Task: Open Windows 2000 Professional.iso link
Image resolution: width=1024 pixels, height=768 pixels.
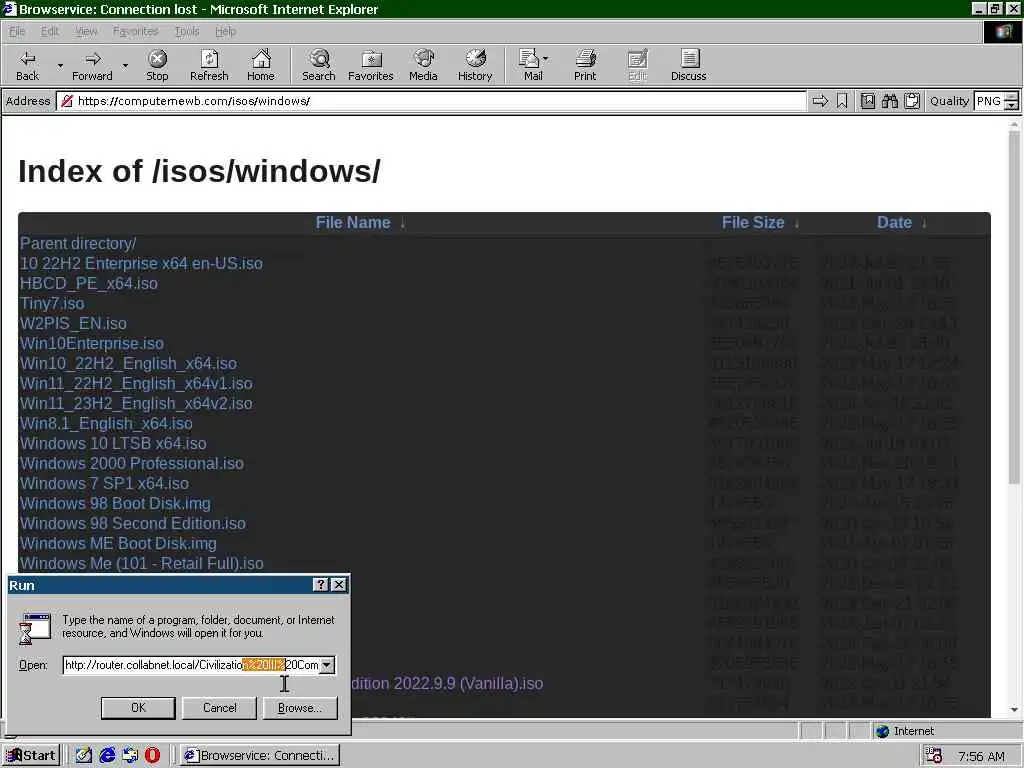Action: (131, 464)
